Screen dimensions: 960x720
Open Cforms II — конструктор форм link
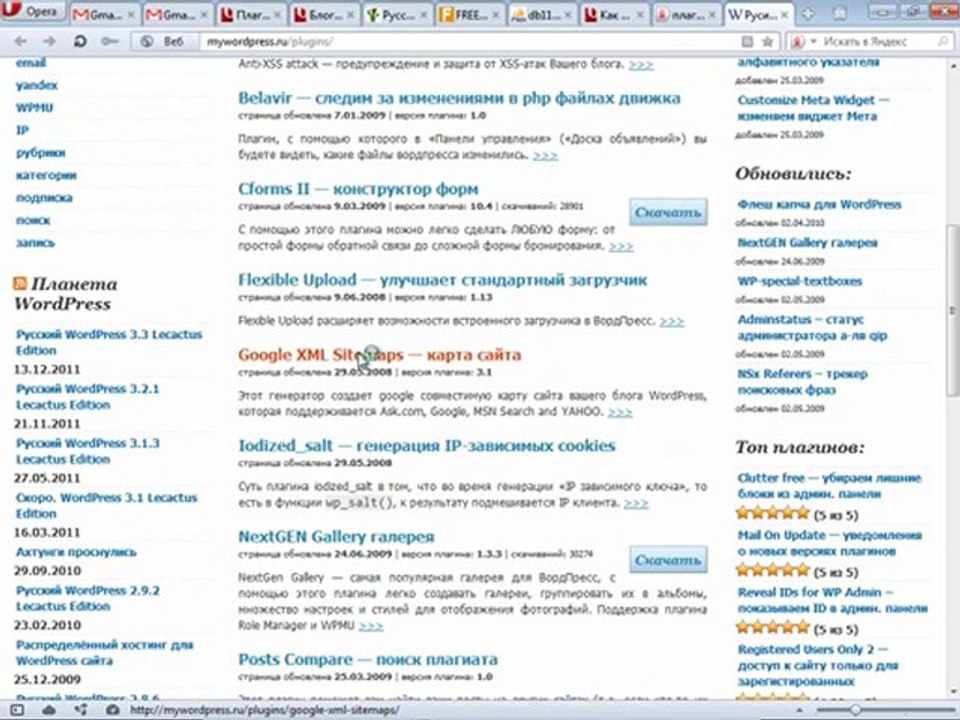pos(358,189)
